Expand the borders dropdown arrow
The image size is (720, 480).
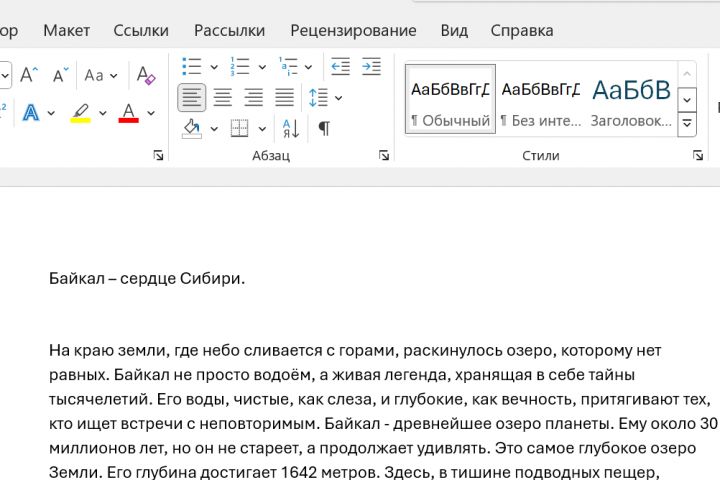(262, 129)
